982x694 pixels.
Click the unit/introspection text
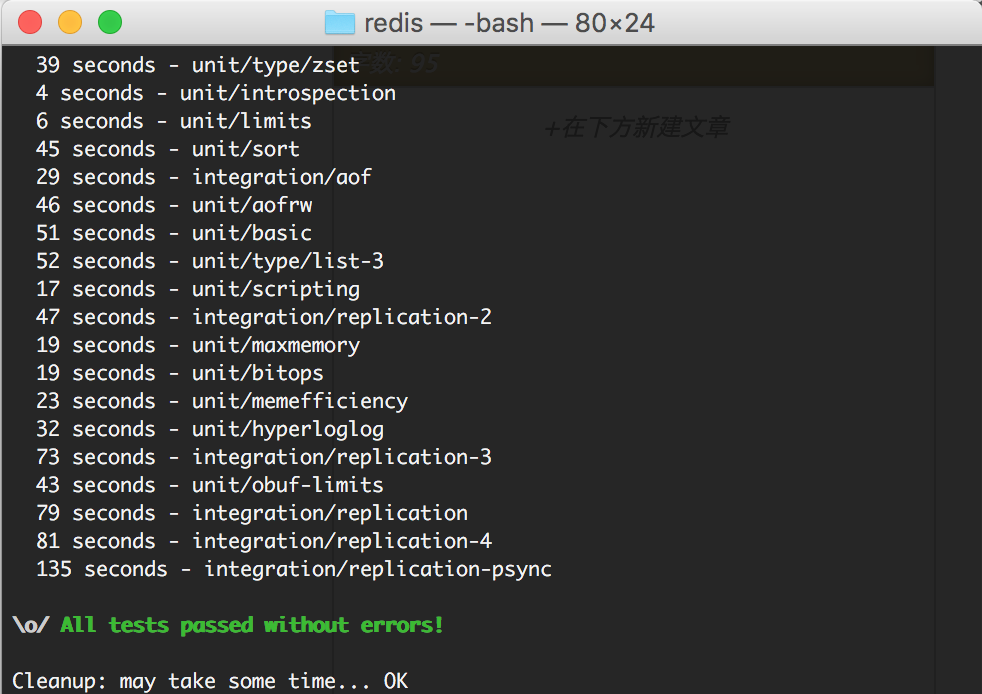point(288,93)
